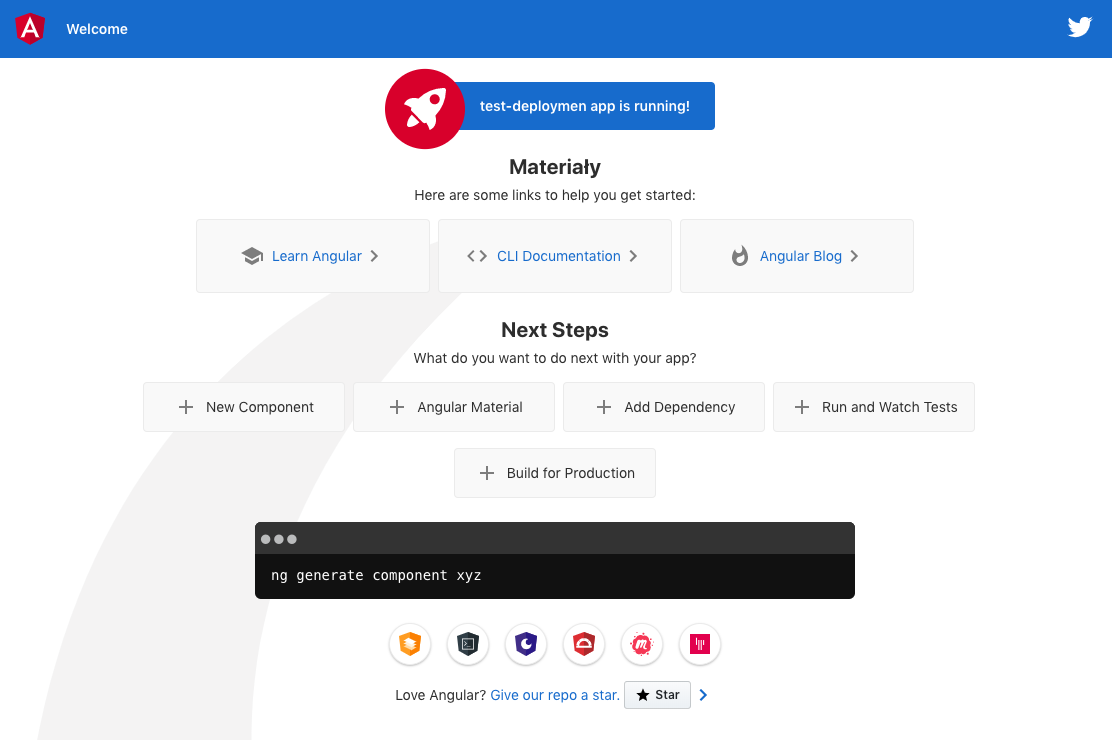Open the magenta Gitter logo icon

pyautogui.click(x=700, y=644)
